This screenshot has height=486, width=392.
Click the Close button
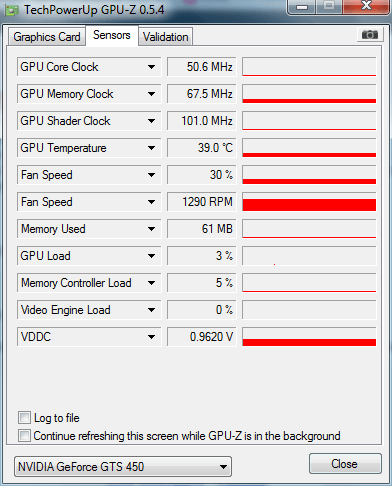pyautogui.click(x=345, y=464)
